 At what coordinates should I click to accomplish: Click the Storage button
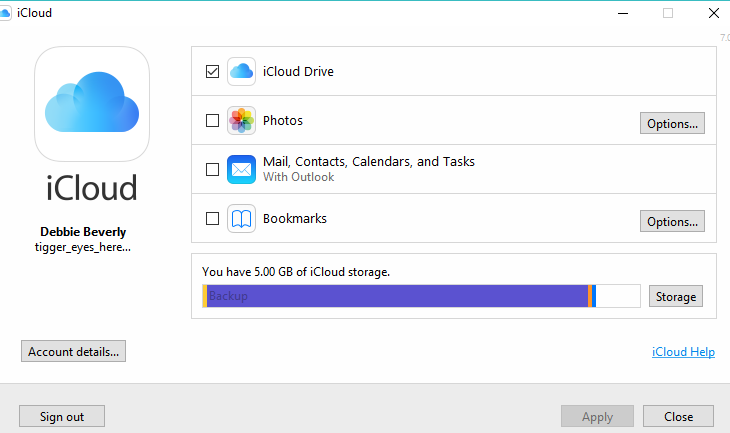pyautogui.click(x=676, y=297)
